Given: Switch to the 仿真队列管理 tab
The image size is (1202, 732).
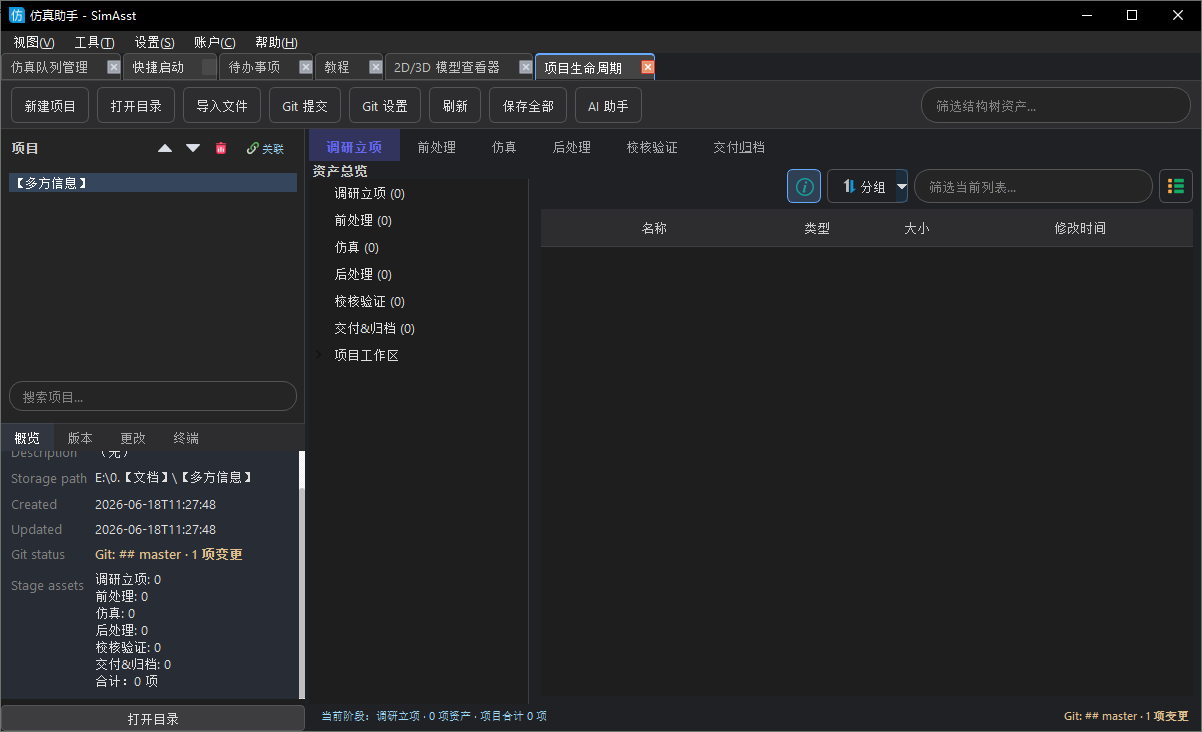Looking at the screenshot, I should tap(50, 67).
